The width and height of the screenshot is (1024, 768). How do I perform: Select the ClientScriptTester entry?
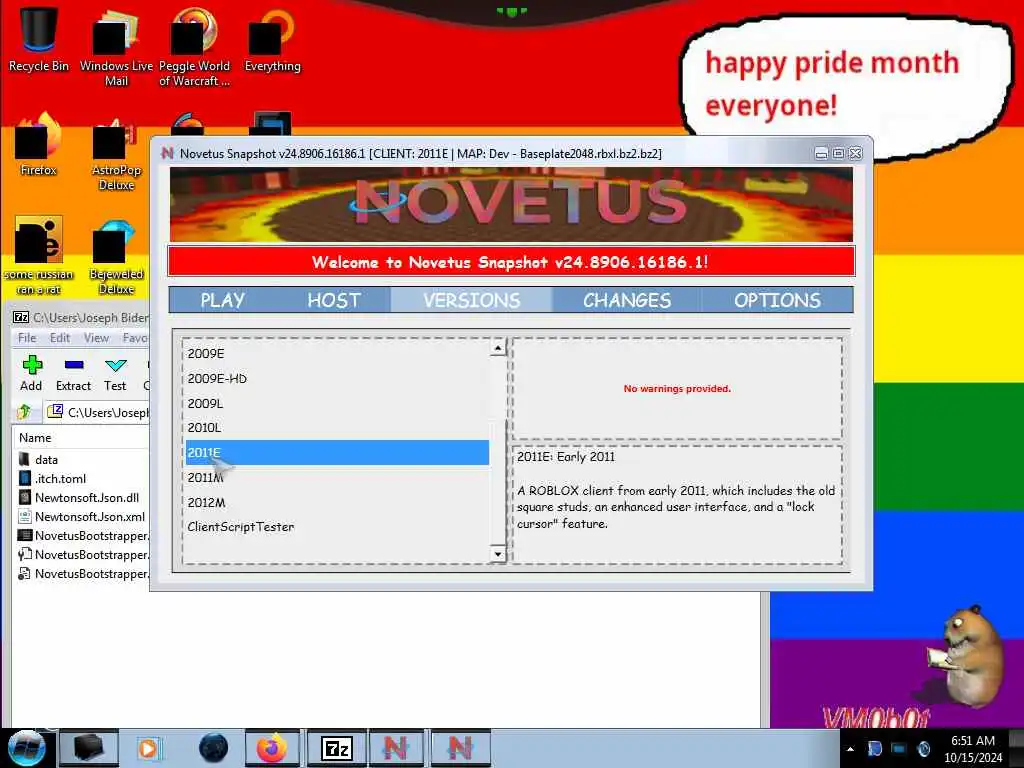point(337,526)
